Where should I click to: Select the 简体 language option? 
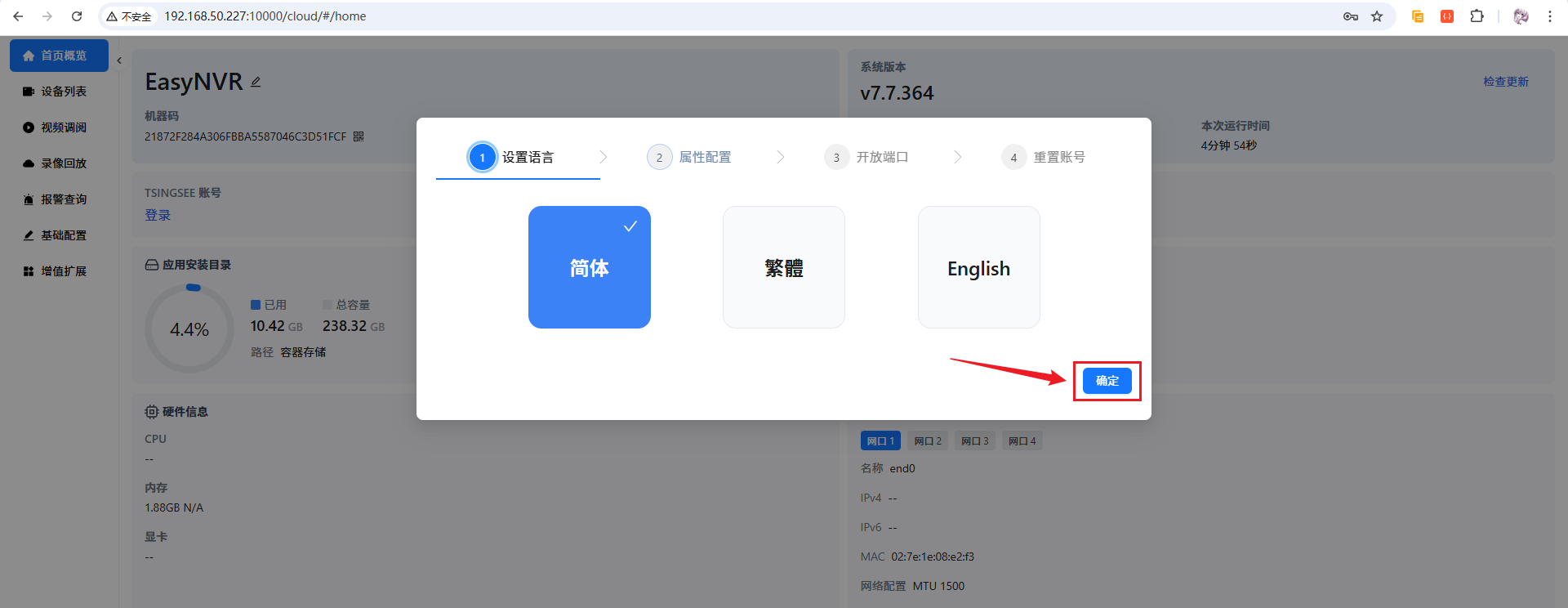tap(589, 267)
